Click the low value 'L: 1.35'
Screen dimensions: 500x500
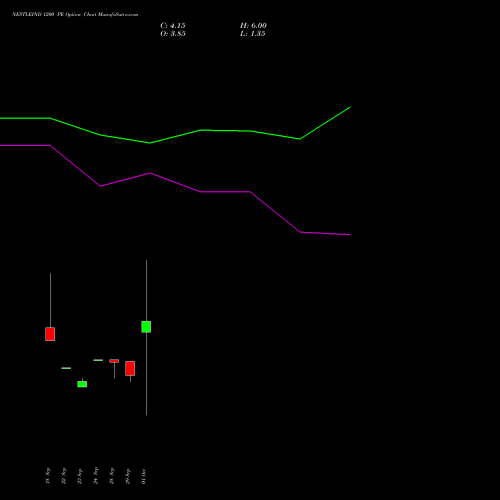pyautogui.click(x=253, y=34)
